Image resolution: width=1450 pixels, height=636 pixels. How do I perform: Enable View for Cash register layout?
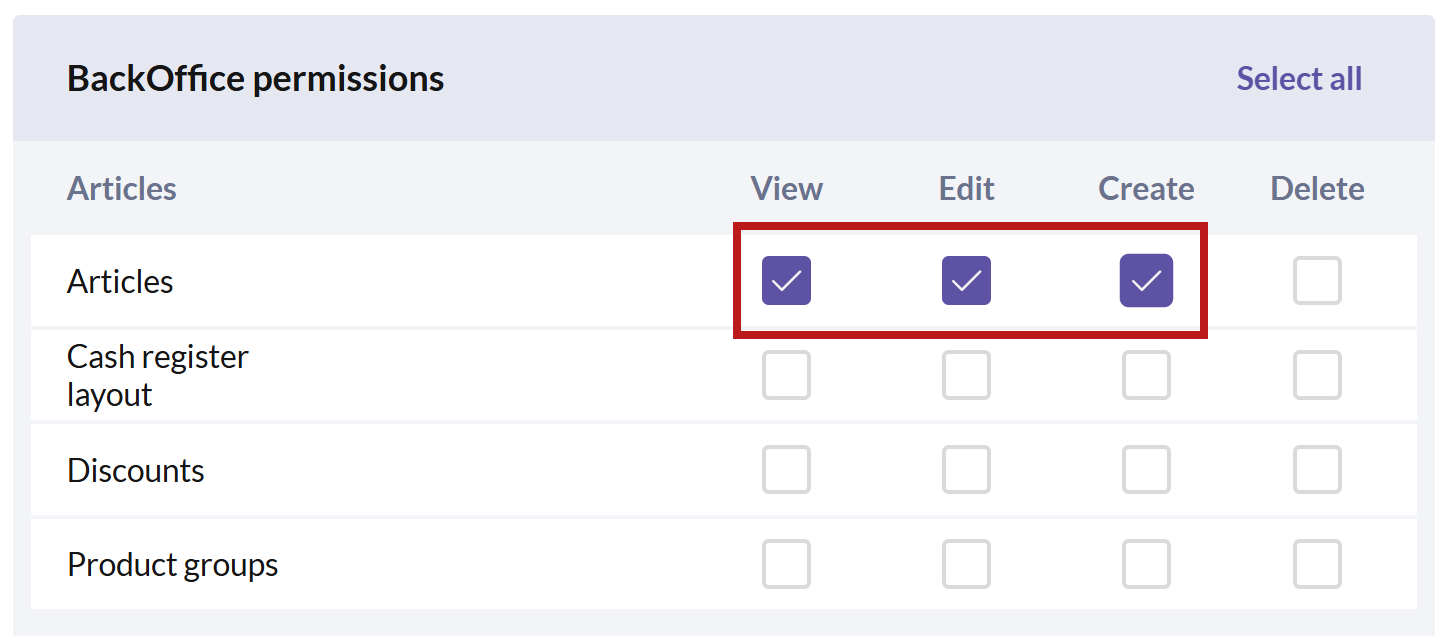(x=786, y=375)
